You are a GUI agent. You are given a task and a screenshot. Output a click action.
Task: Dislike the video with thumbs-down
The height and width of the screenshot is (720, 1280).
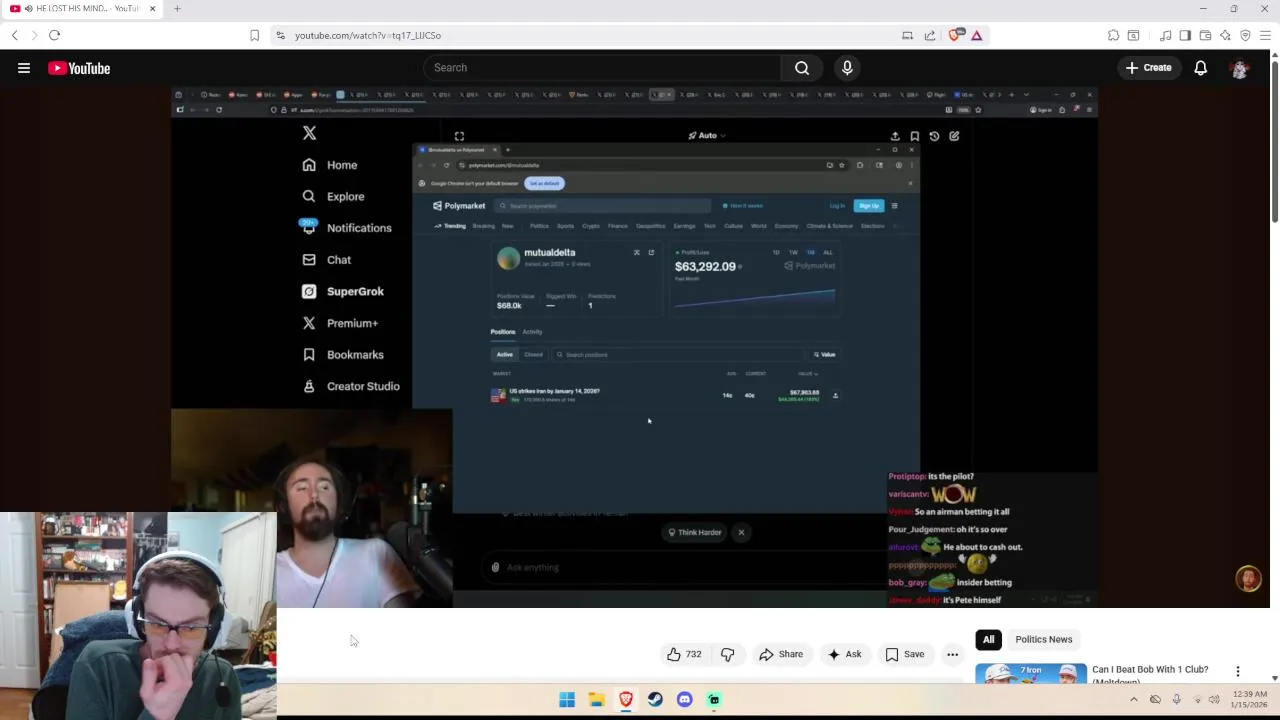click(x=727, y=654)
